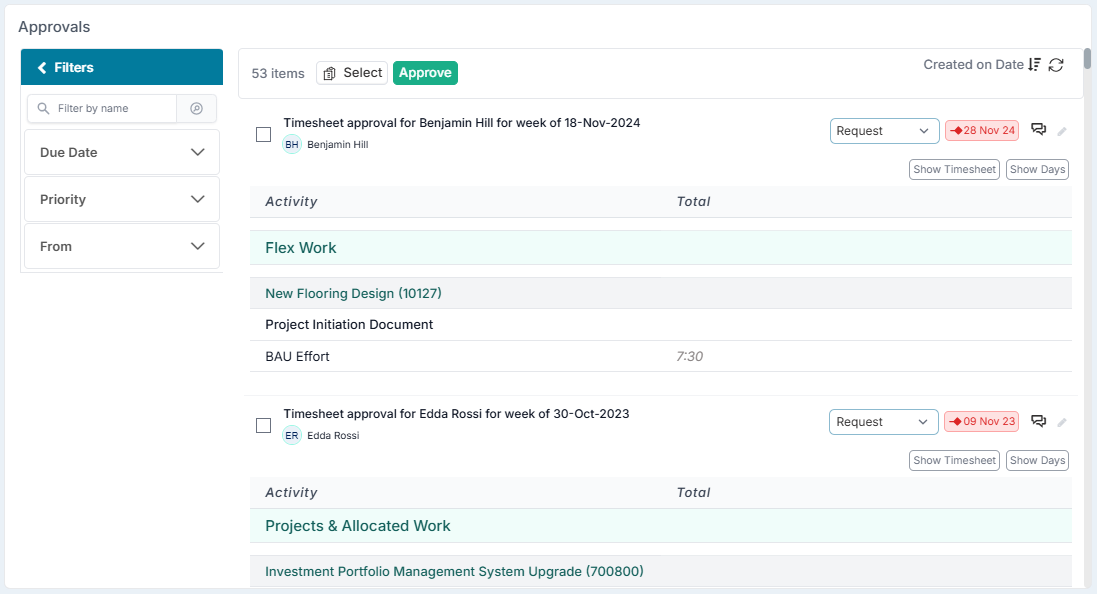The height and width of the screenshot is (594, 1097).
Task: Check the Benjamin Hill timesheet approval checkbox
Action: [264, 134]
